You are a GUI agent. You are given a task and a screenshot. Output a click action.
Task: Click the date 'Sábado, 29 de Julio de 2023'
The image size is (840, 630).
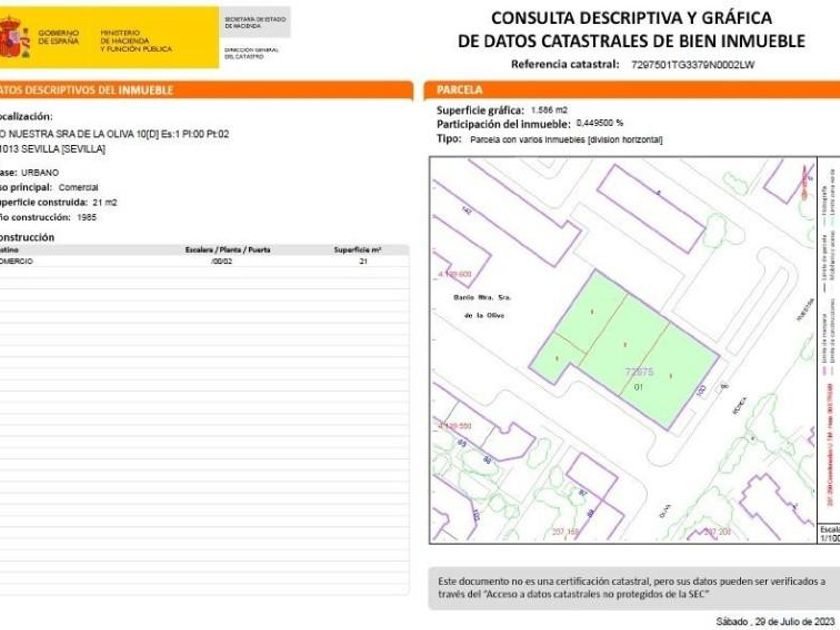[775, 621]
